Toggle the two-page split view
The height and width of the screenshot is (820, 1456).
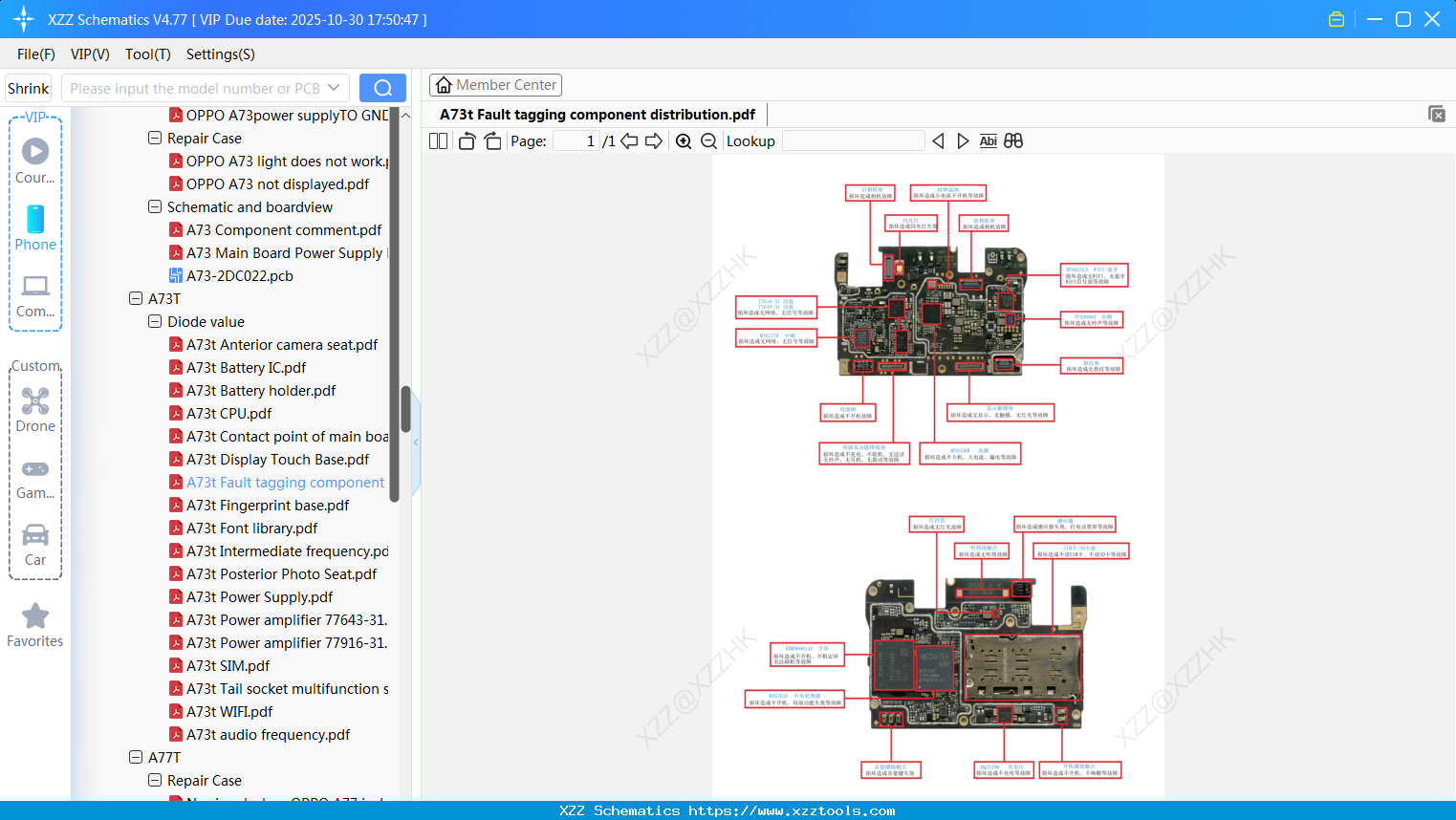tap(438, 141)
